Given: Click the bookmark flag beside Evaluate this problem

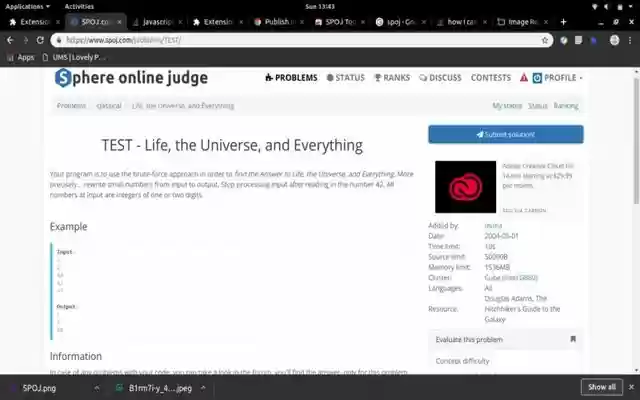Looking at the screenshot, I should (573, 339).
